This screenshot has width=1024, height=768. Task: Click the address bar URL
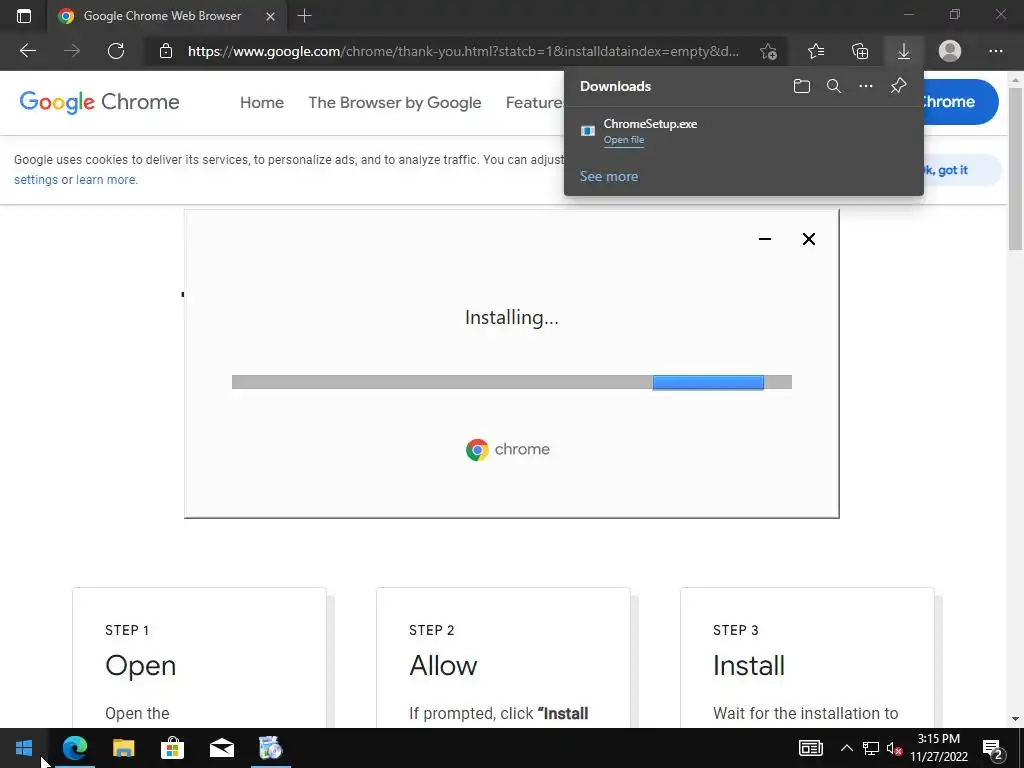point(463,51)
